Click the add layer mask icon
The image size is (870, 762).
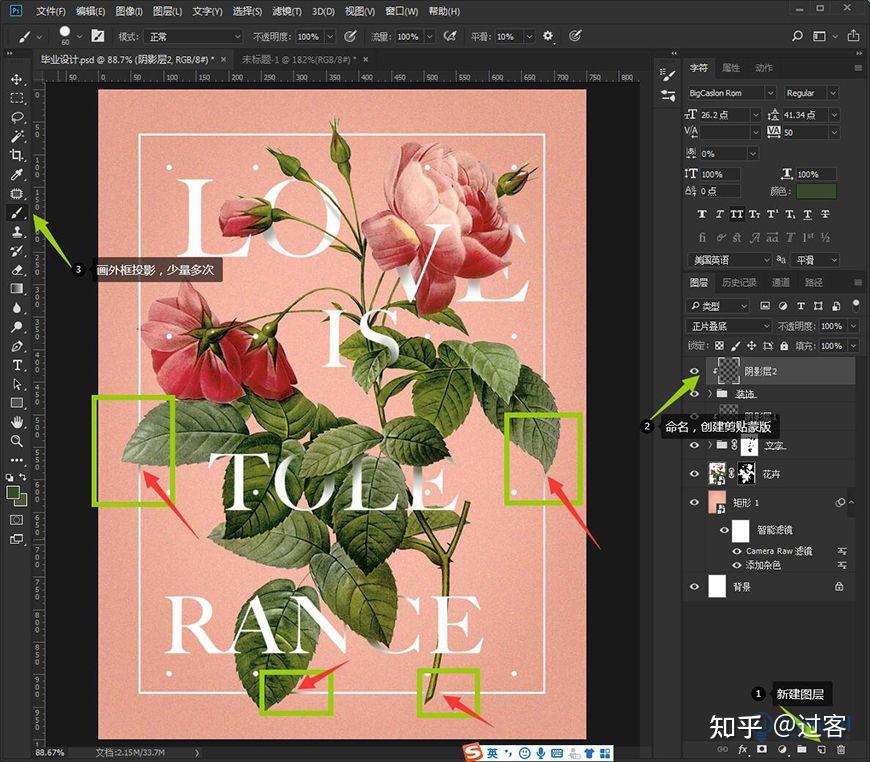point(762,749)
